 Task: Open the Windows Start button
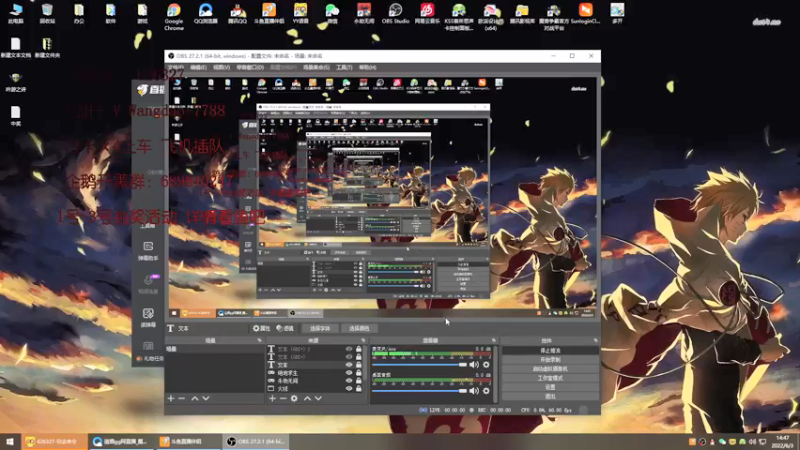[x=10, y=442]
